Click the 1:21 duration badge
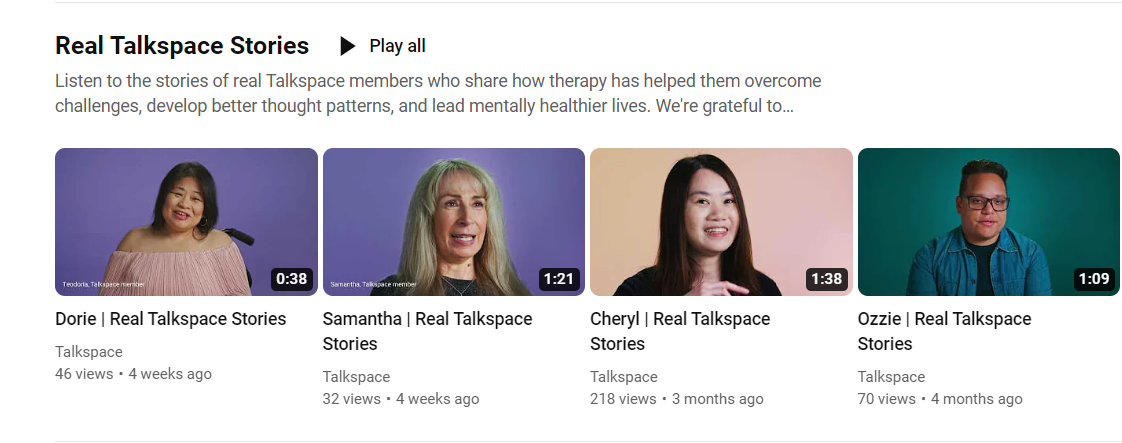The height and width of the screenshot is (443, 1122). click(559, 279)
